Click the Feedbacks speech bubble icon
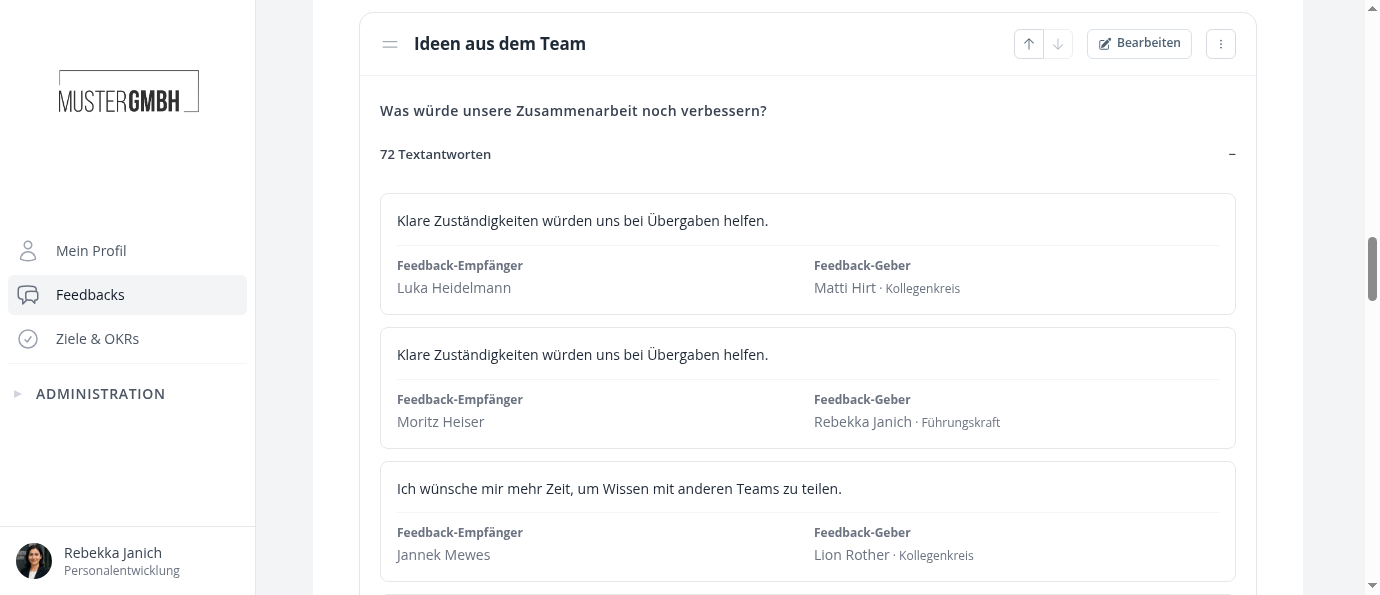Viewport: 1380px width, 595px height. (28, 295)
